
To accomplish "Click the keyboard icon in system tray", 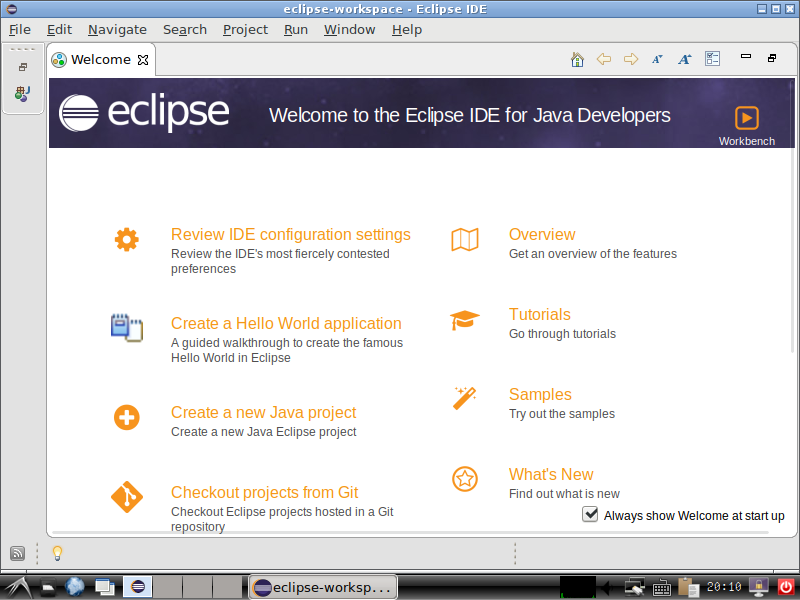I will pos(662,588).
